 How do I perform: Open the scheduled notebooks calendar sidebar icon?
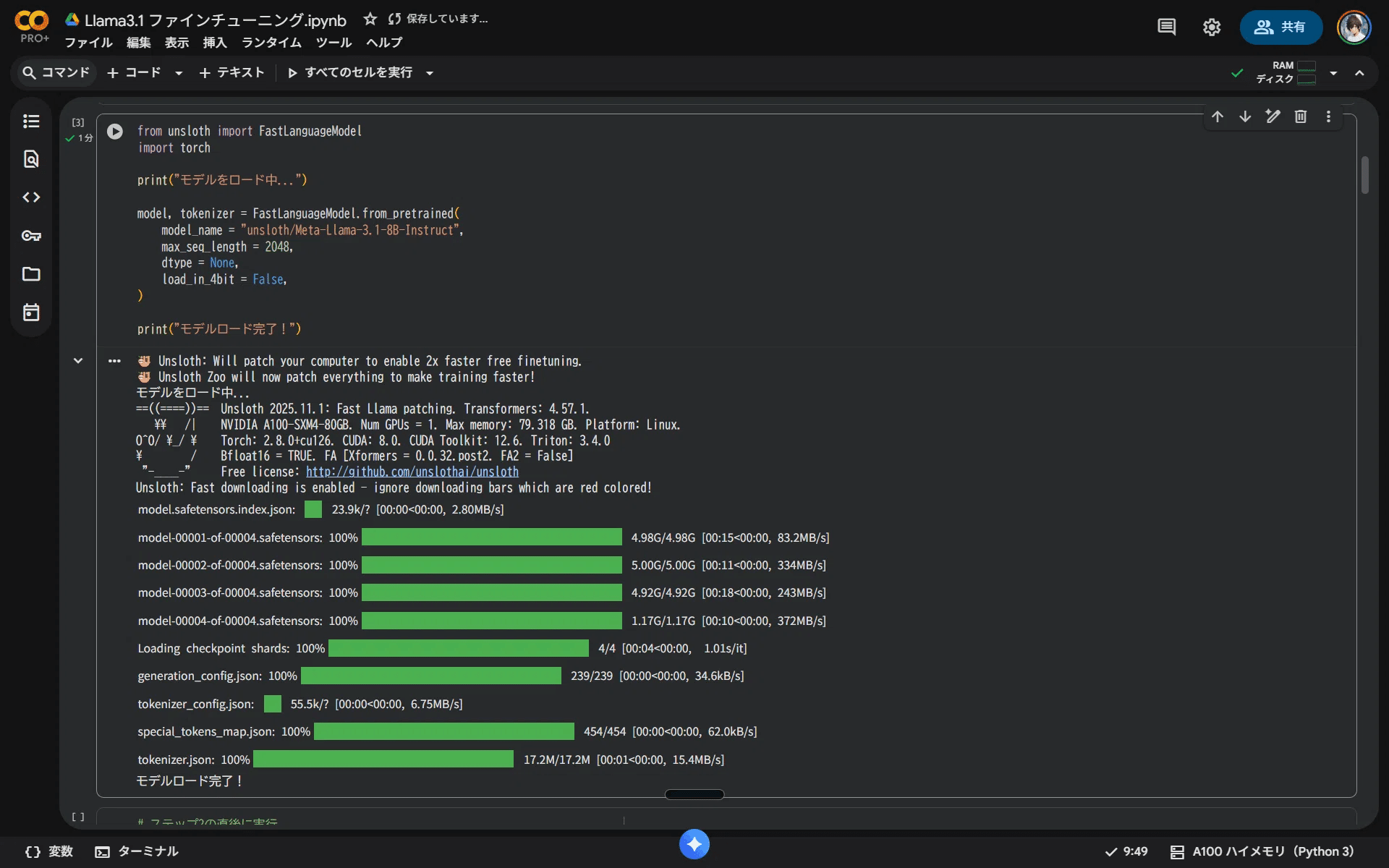point(31,312)
